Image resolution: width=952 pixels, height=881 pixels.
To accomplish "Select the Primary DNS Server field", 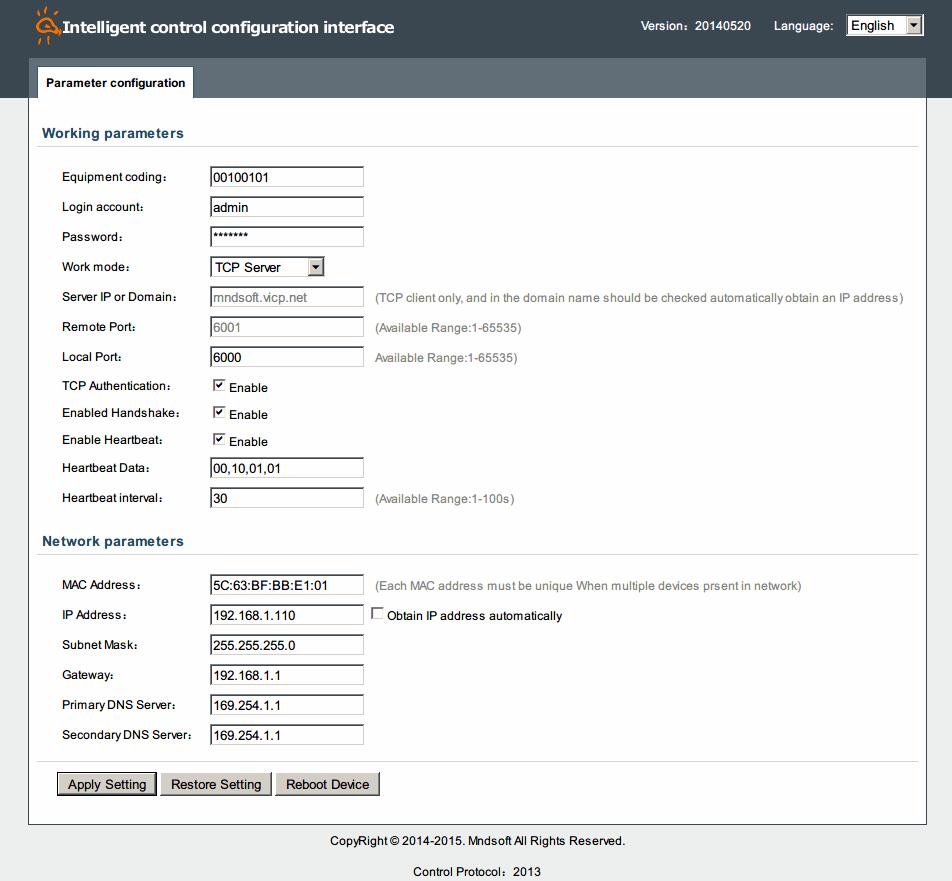I will coord(287,705).
